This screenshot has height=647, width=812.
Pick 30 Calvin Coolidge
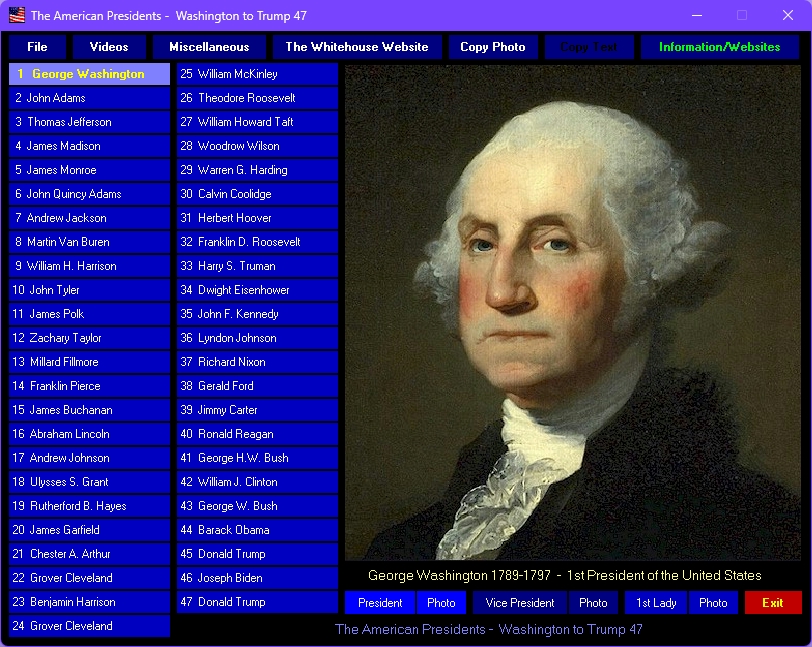click(x=257, y=194)
